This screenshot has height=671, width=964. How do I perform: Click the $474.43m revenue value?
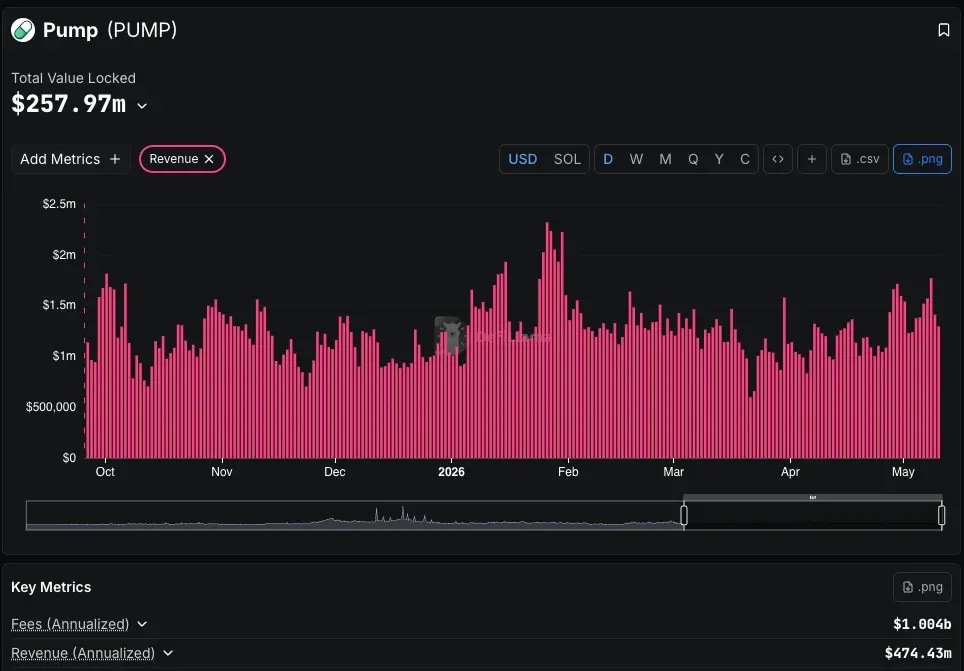tap(918, 653)
